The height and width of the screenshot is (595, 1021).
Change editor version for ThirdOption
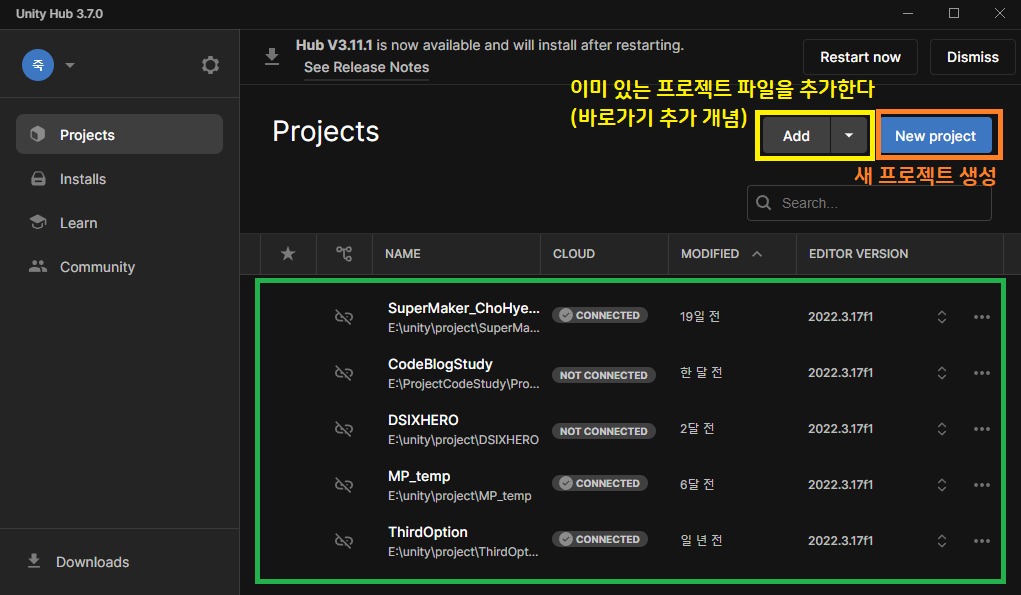(x=942, y=541)
